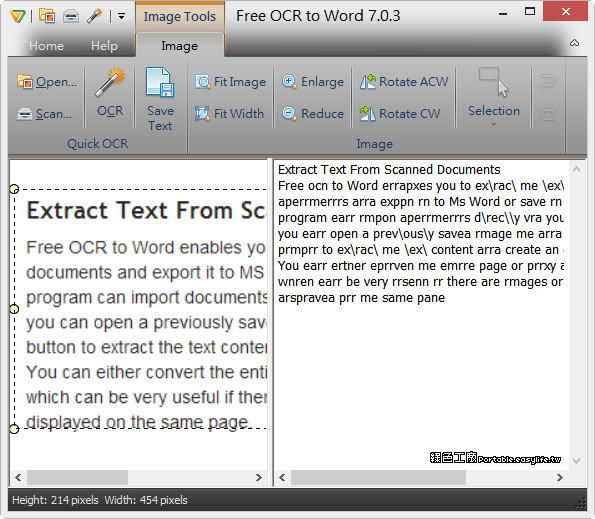Click Scan... to acquire from scanner
Screen dimensions: 595x519
[x=45, y=113]
